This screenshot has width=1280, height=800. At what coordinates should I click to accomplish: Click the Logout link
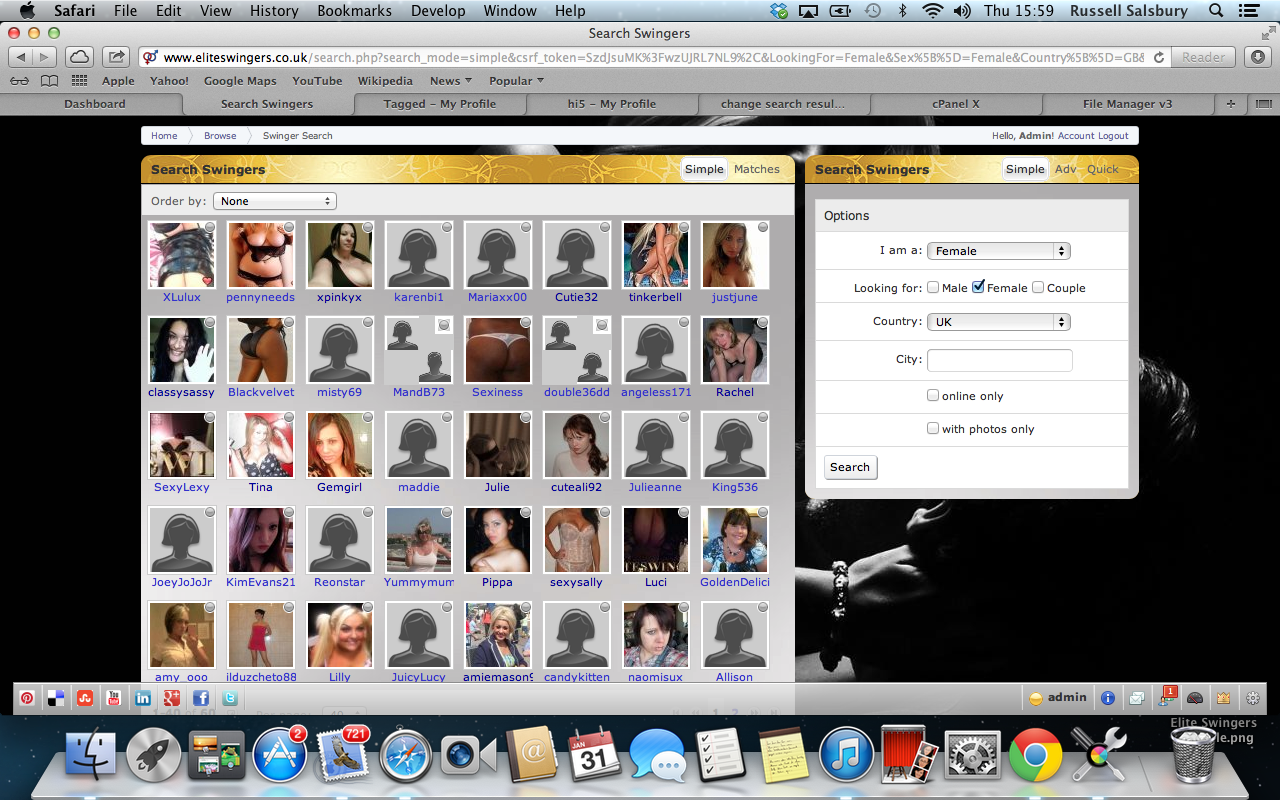pyautogui.click(x=1113, y=136)
